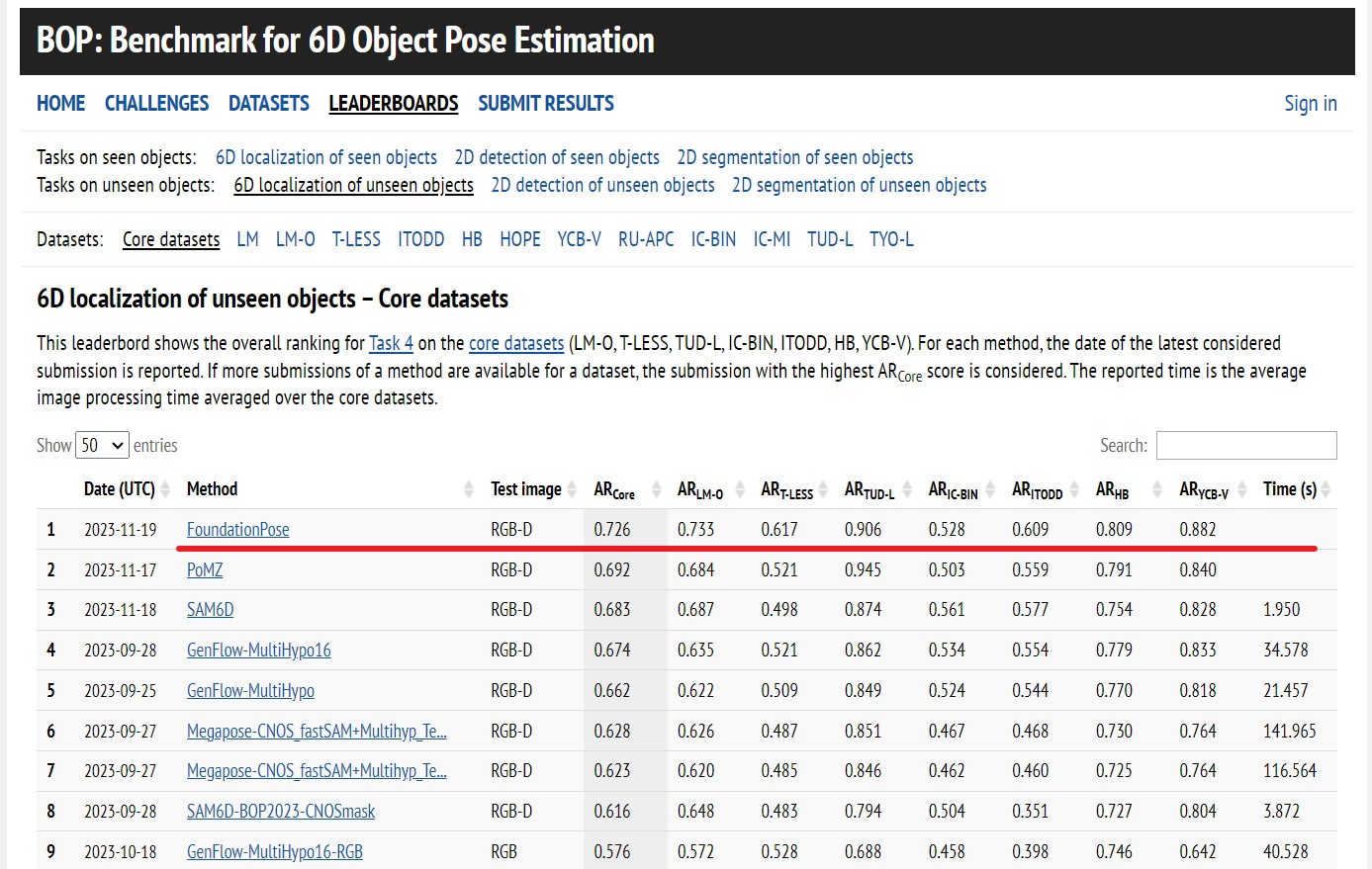Click time value 34.578
Image resolution: width=1372 pixels, height=869 pixels.
click(x=1286, y=650)
